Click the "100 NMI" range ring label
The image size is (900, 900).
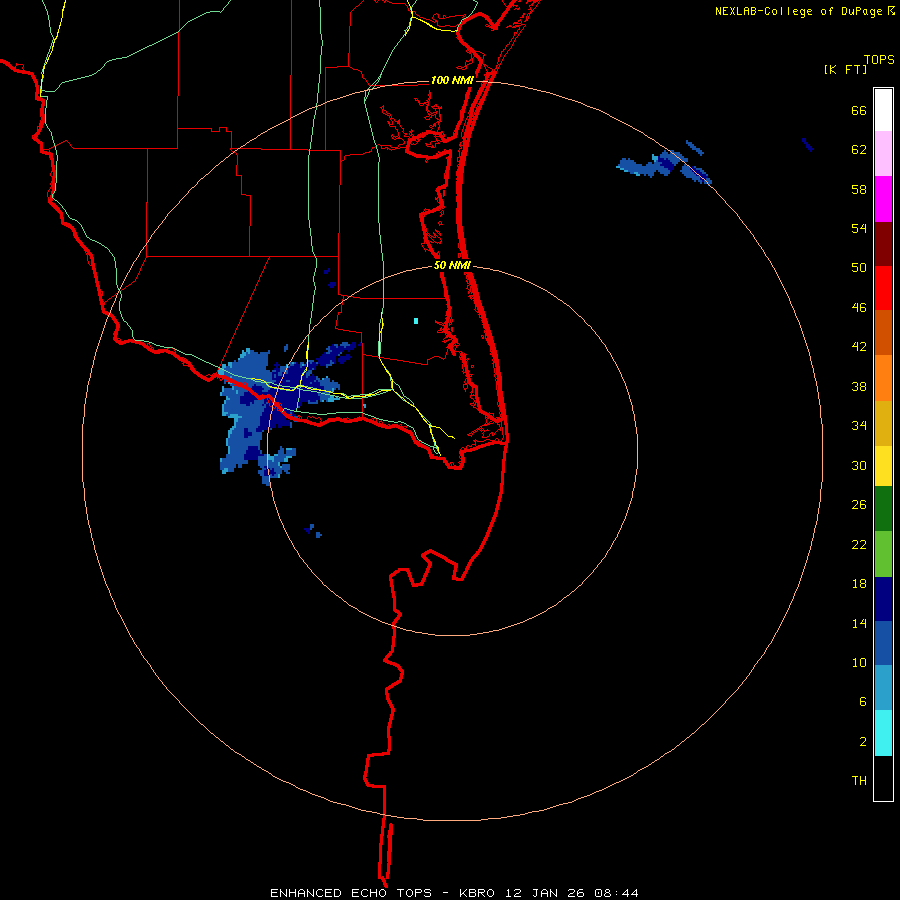click(x=452, y=80)
